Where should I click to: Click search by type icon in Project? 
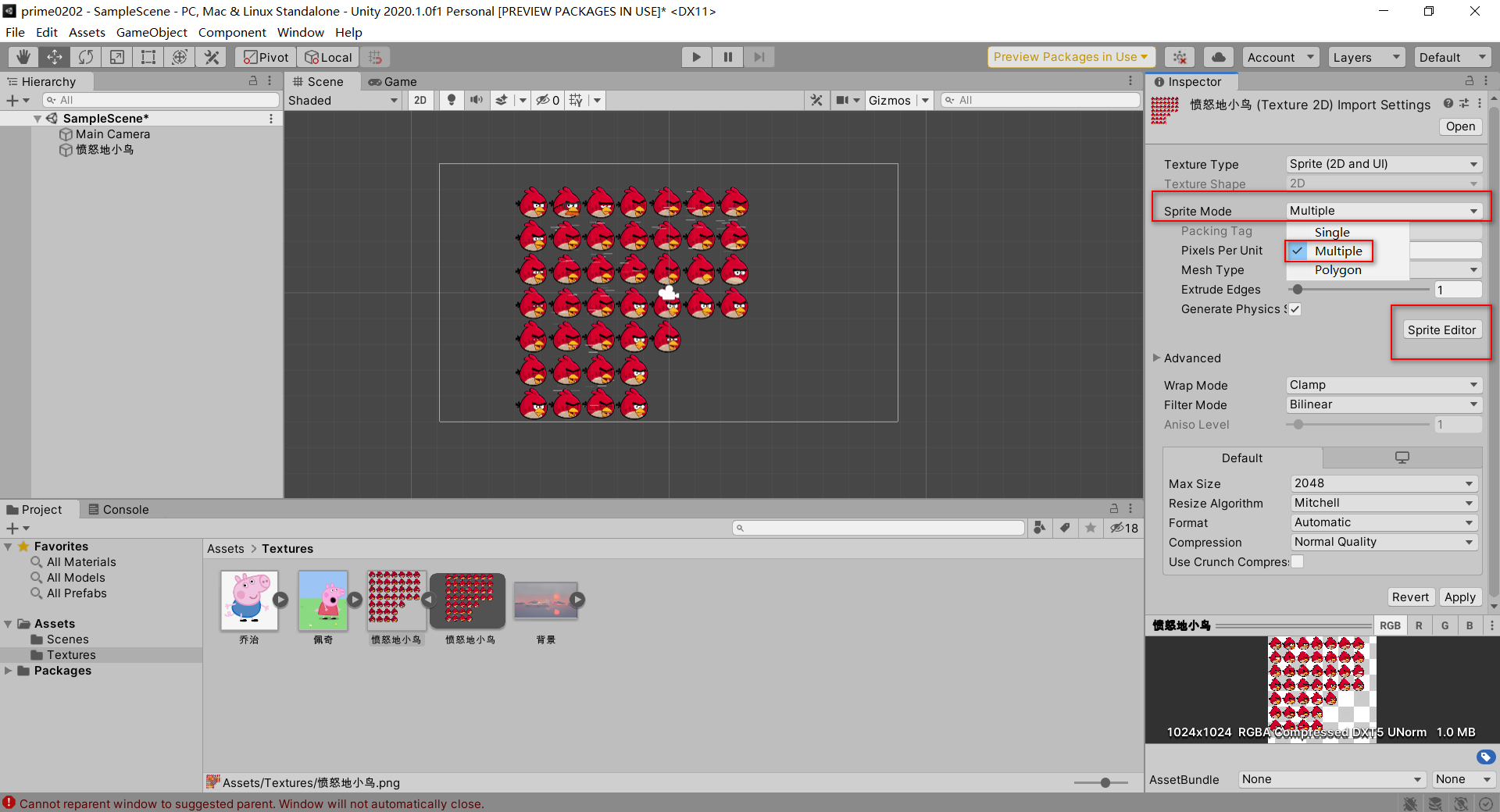(1039, 528)
